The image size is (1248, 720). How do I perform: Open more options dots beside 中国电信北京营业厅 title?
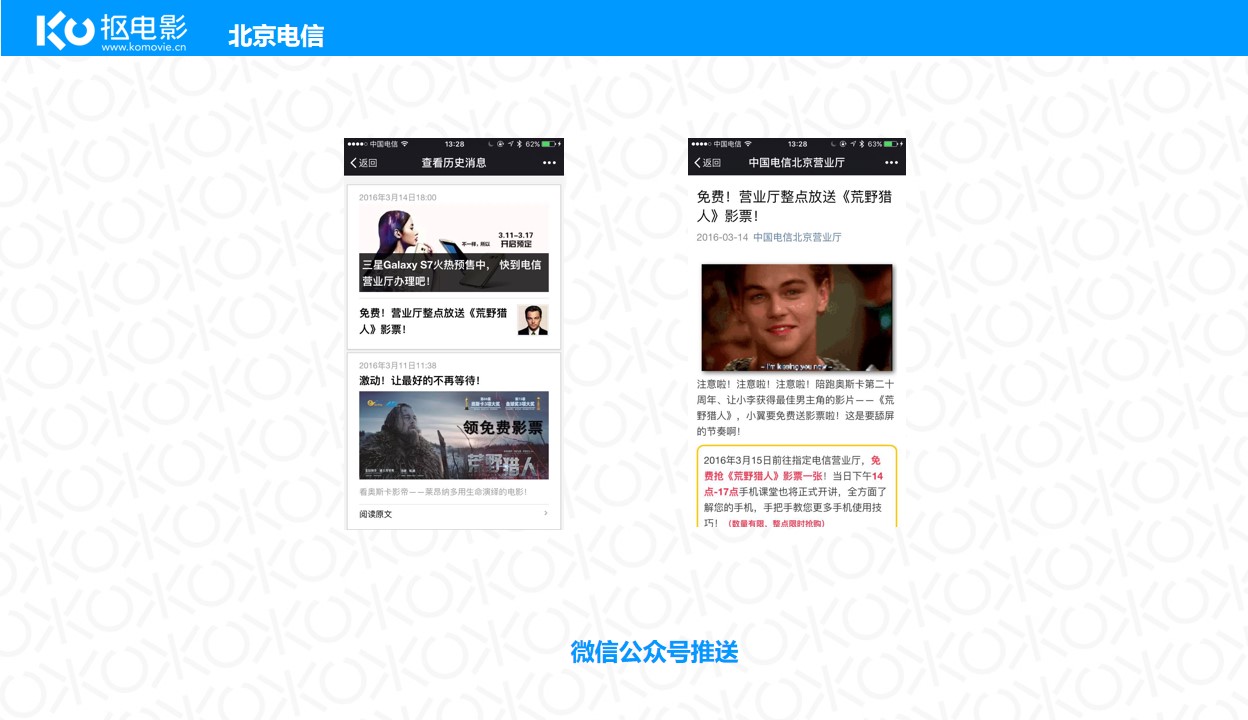pyautogui.click(x=892, y=163)
